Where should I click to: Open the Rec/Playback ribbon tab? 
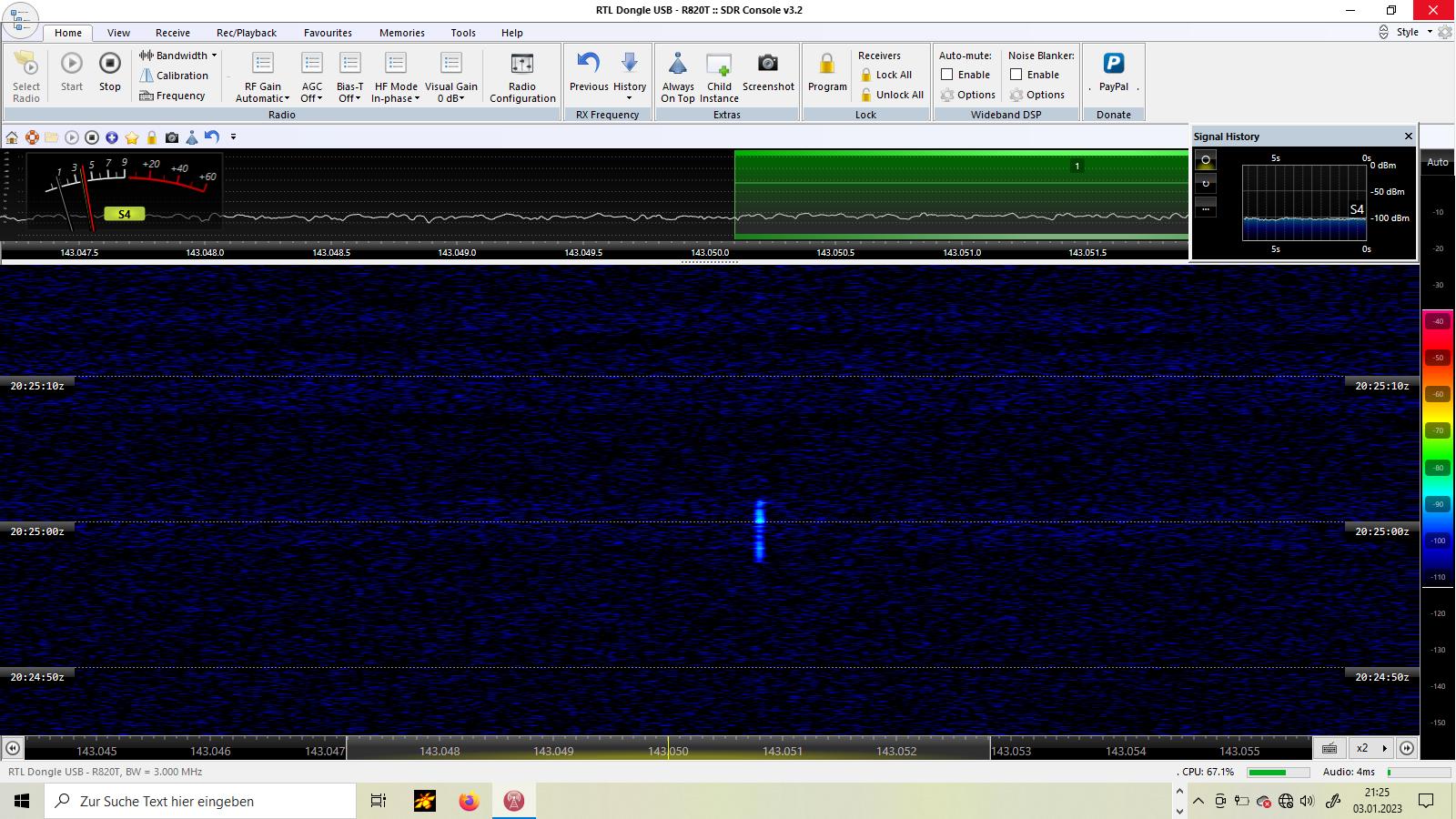pyautogui.click(x=247, y=33)
